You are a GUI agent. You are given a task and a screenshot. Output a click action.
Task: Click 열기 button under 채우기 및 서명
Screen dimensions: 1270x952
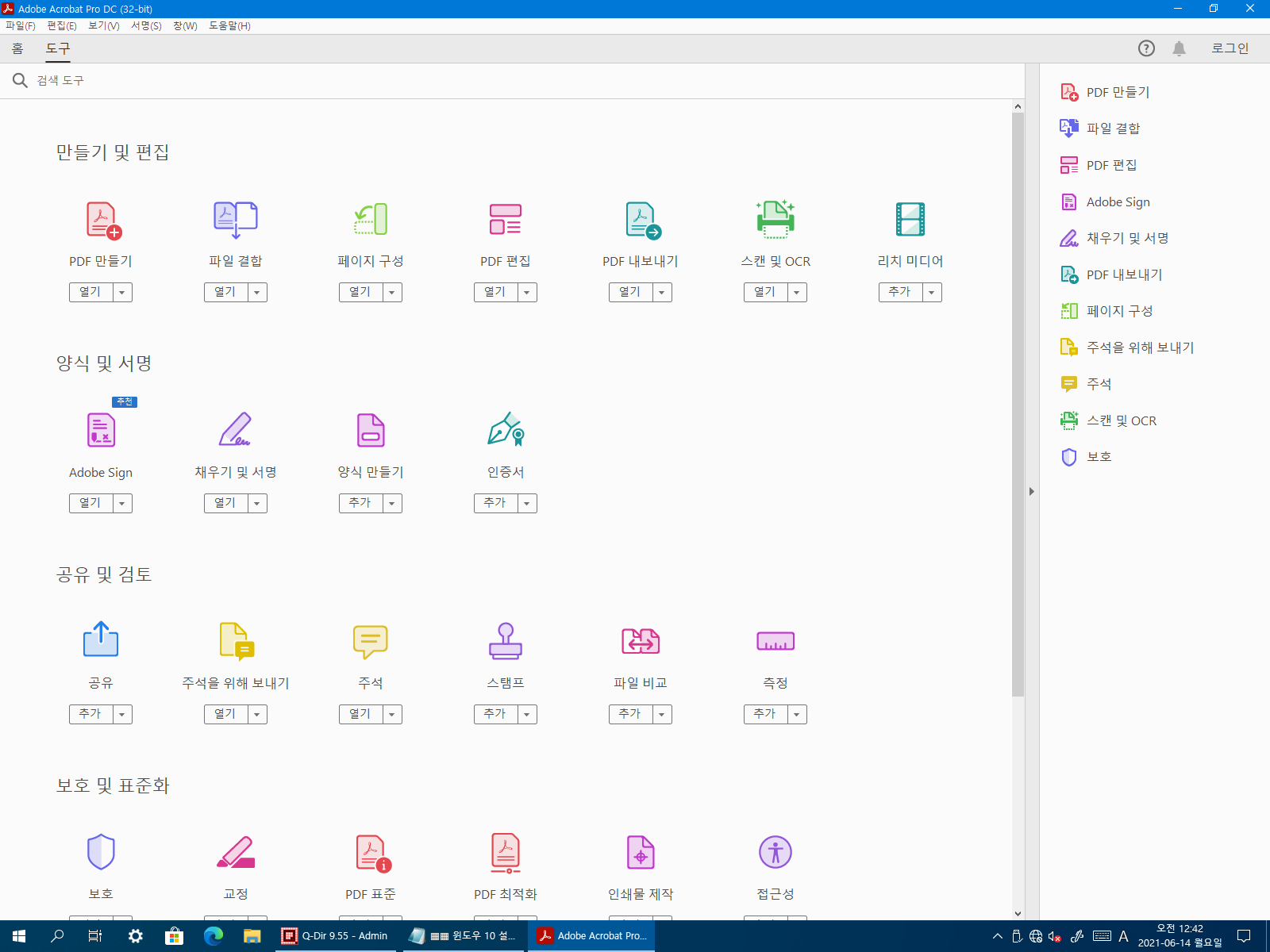pyautogui.click(x=225, y=503)
